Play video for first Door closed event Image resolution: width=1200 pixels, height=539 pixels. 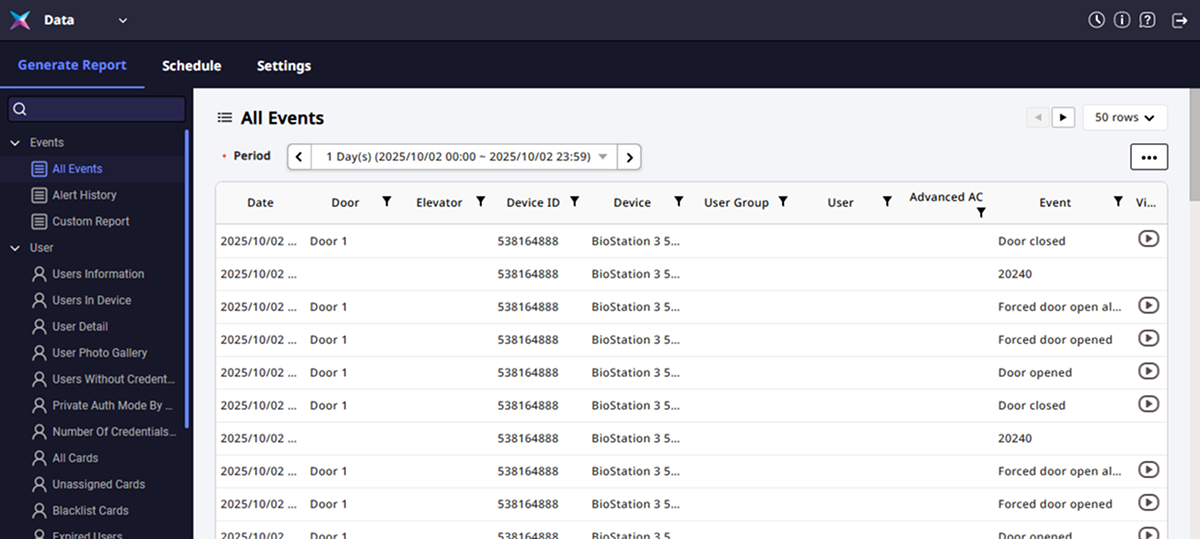1148,239
